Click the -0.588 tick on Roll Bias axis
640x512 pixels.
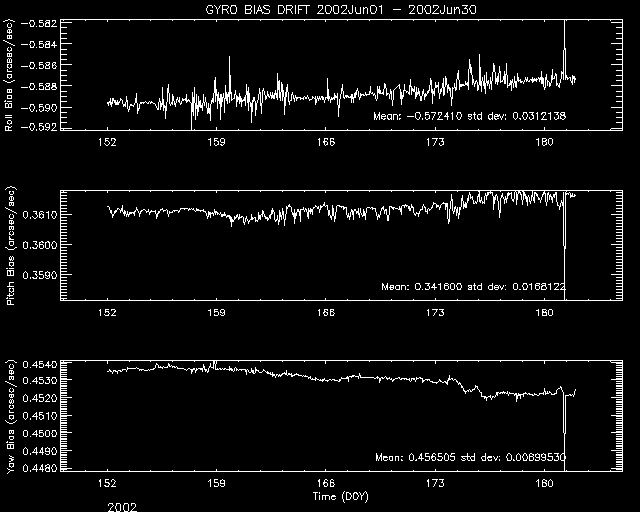pyautogui.click(x=40, y=87)
